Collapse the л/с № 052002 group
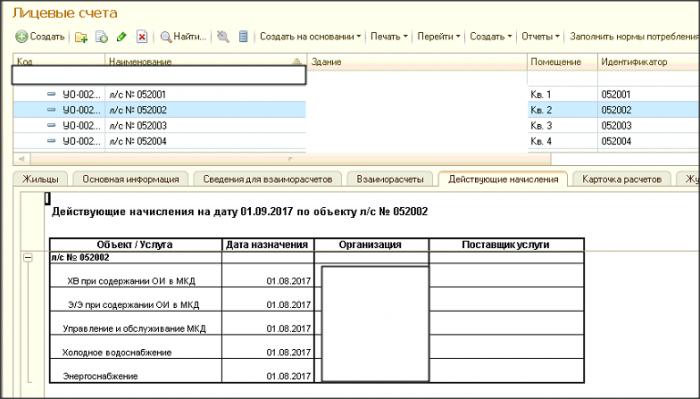The width and height of the screenshot is (700, 399). pyautogui.click(x=28, y=258)
